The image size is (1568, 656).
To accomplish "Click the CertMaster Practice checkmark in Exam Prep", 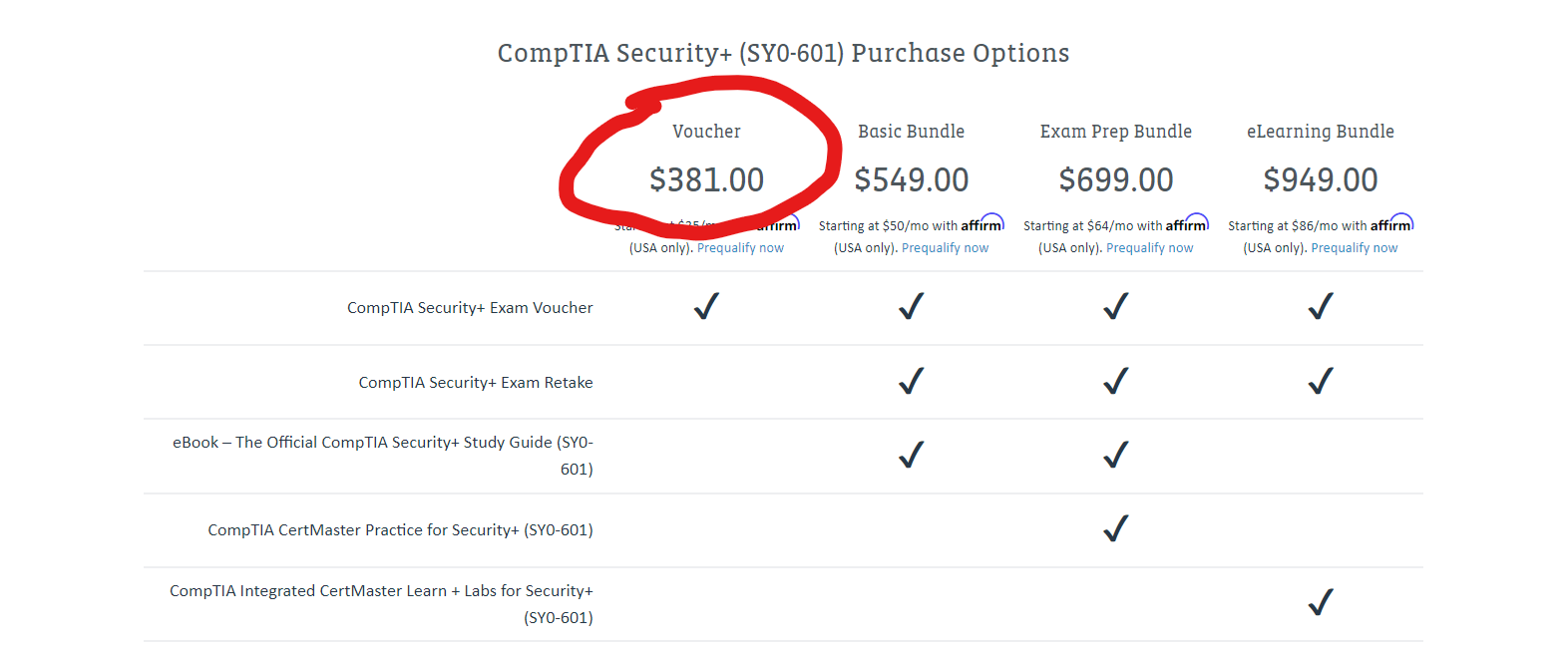I will tap(1116, 528).
